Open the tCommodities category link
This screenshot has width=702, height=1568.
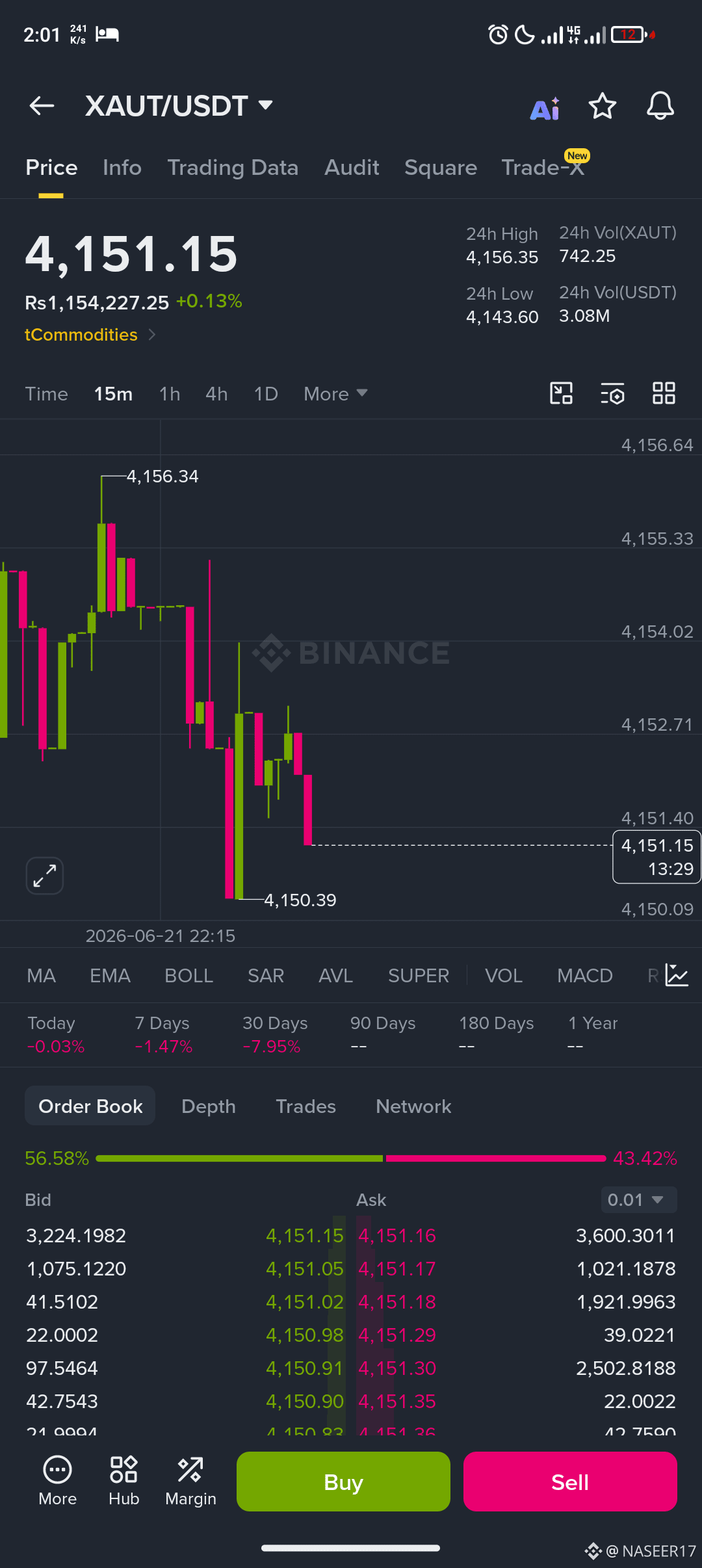pyautogui.click(x=90, y=335)
